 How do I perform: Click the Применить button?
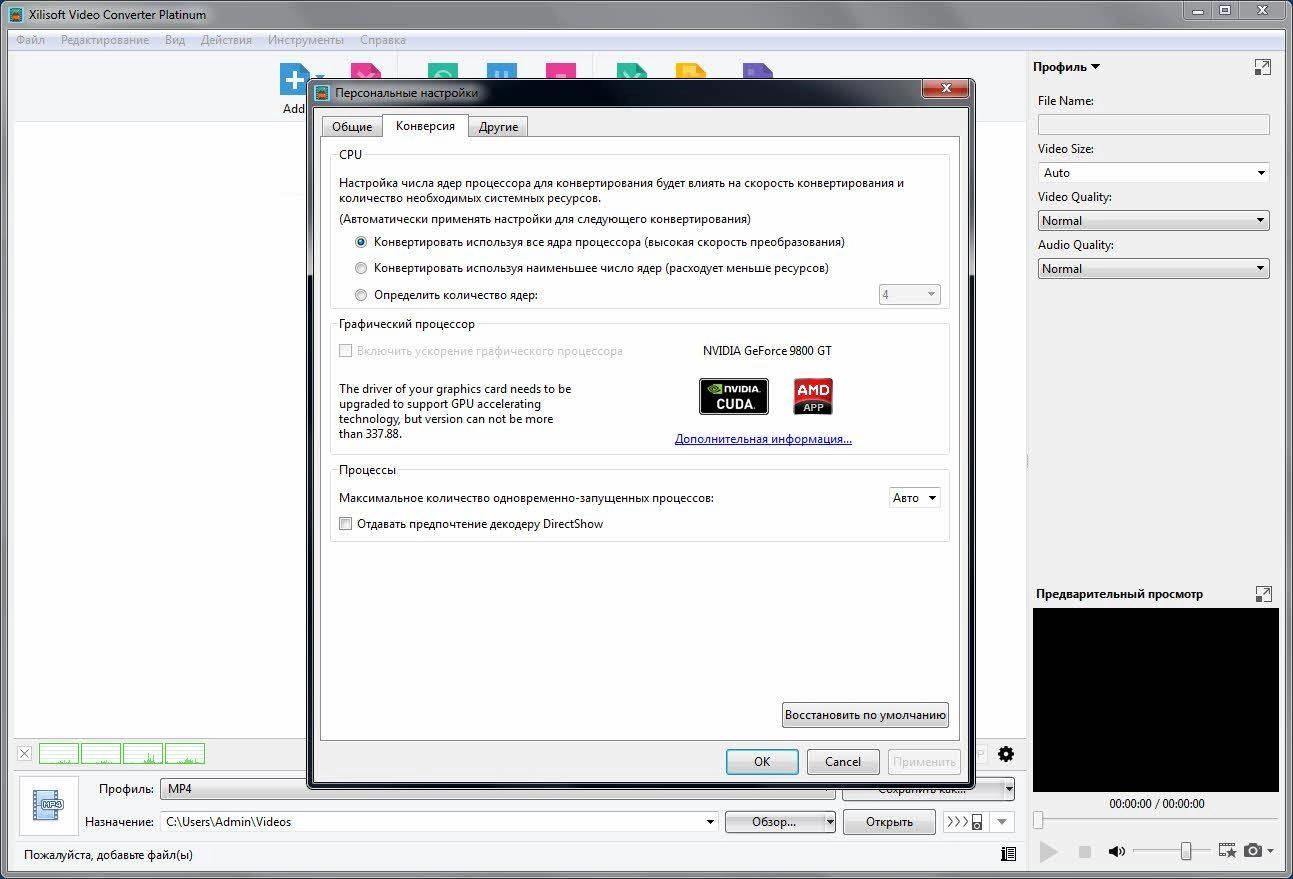(925, 762)
